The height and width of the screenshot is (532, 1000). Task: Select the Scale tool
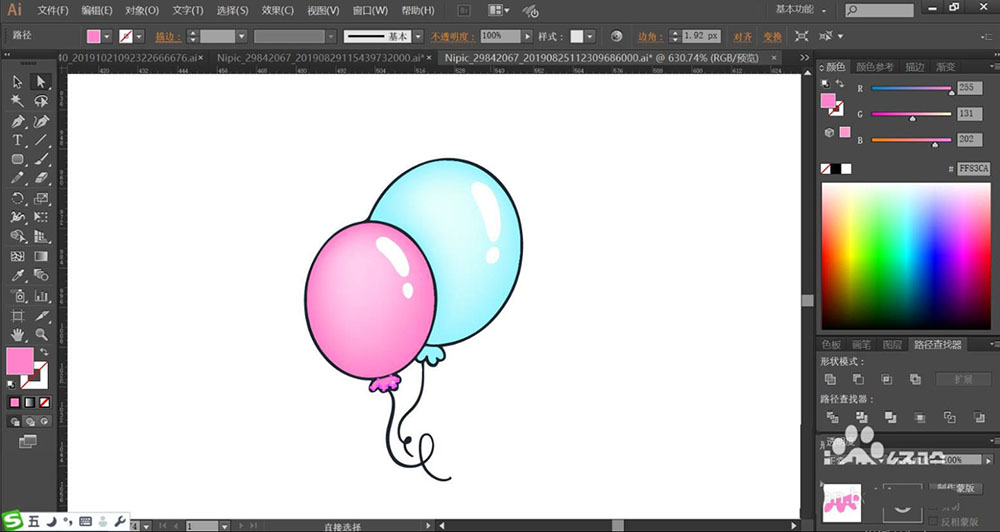pyautogui.click(x=41, y=198)
